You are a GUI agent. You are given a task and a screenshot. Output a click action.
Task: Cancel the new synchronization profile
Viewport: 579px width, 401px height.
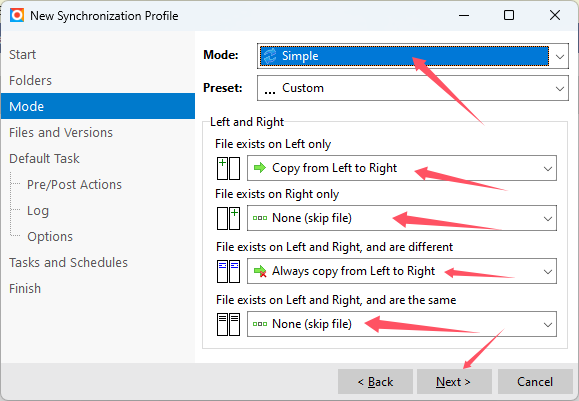(x=535, y=381)
